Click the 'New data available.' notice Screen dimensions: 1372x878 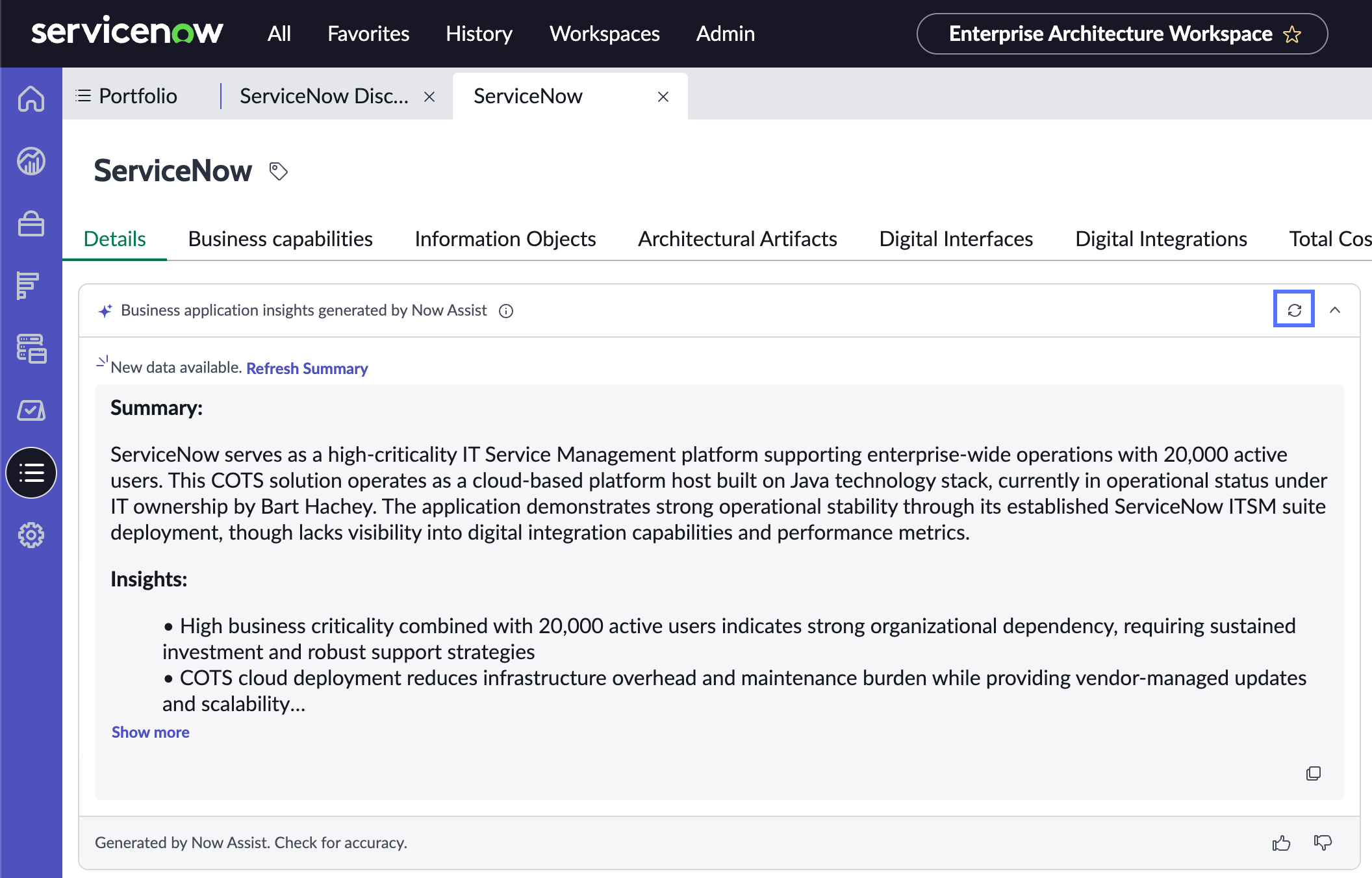tap(177, 368)
